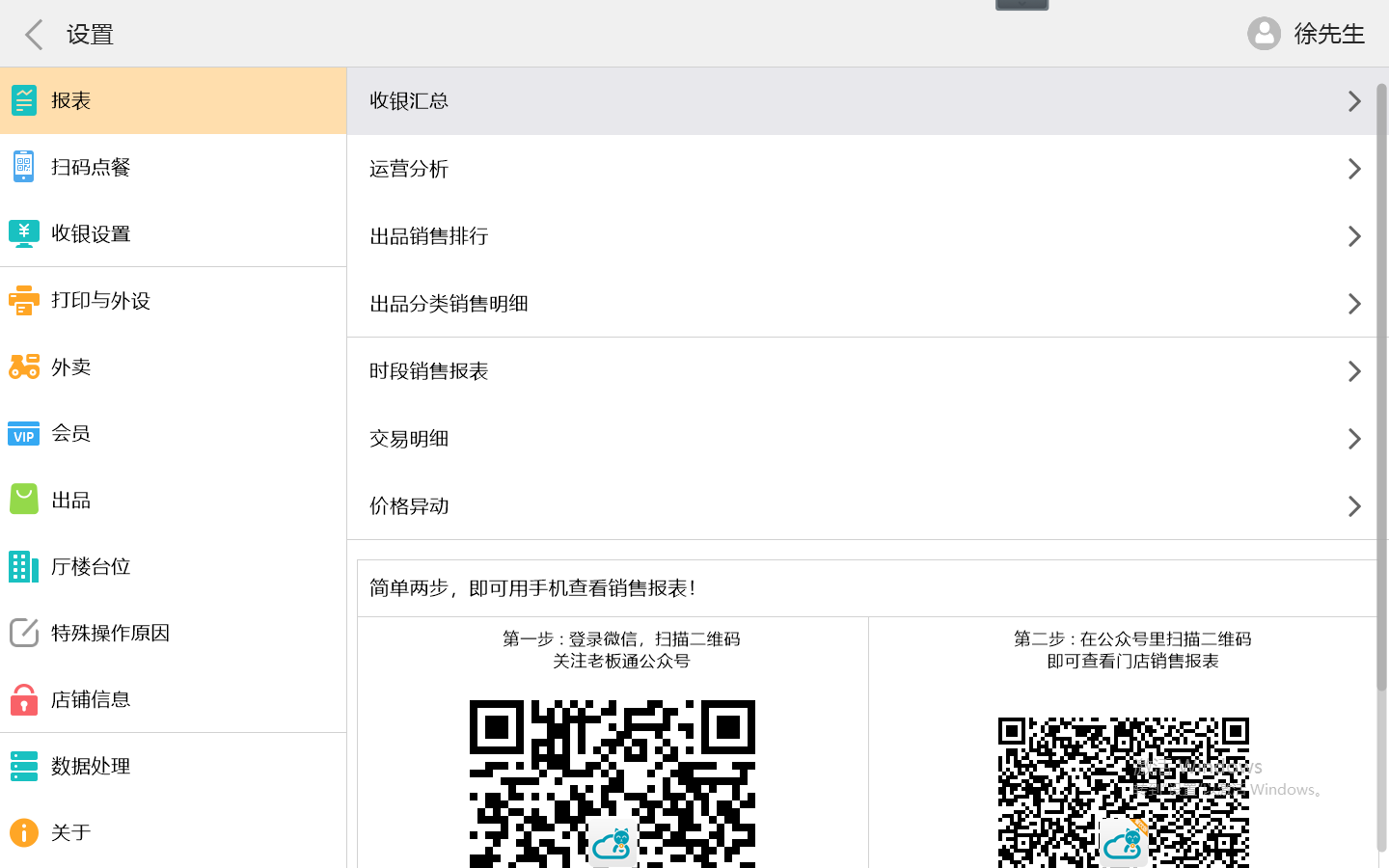This screenshot has width=1389, height=868.
Task: Click the small handle tab at window top
Action: tap(1021, 5)
